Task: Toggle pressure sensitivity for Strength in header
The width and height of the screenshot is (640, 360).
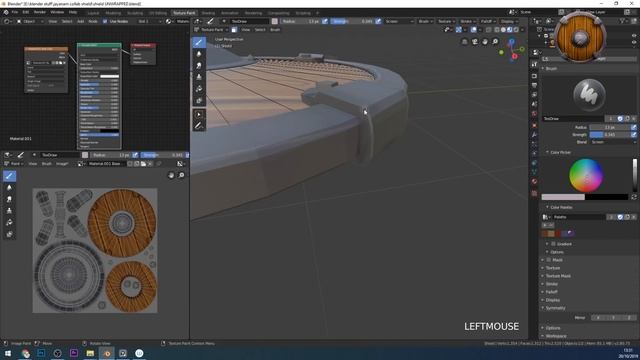Action: [378, 21]
